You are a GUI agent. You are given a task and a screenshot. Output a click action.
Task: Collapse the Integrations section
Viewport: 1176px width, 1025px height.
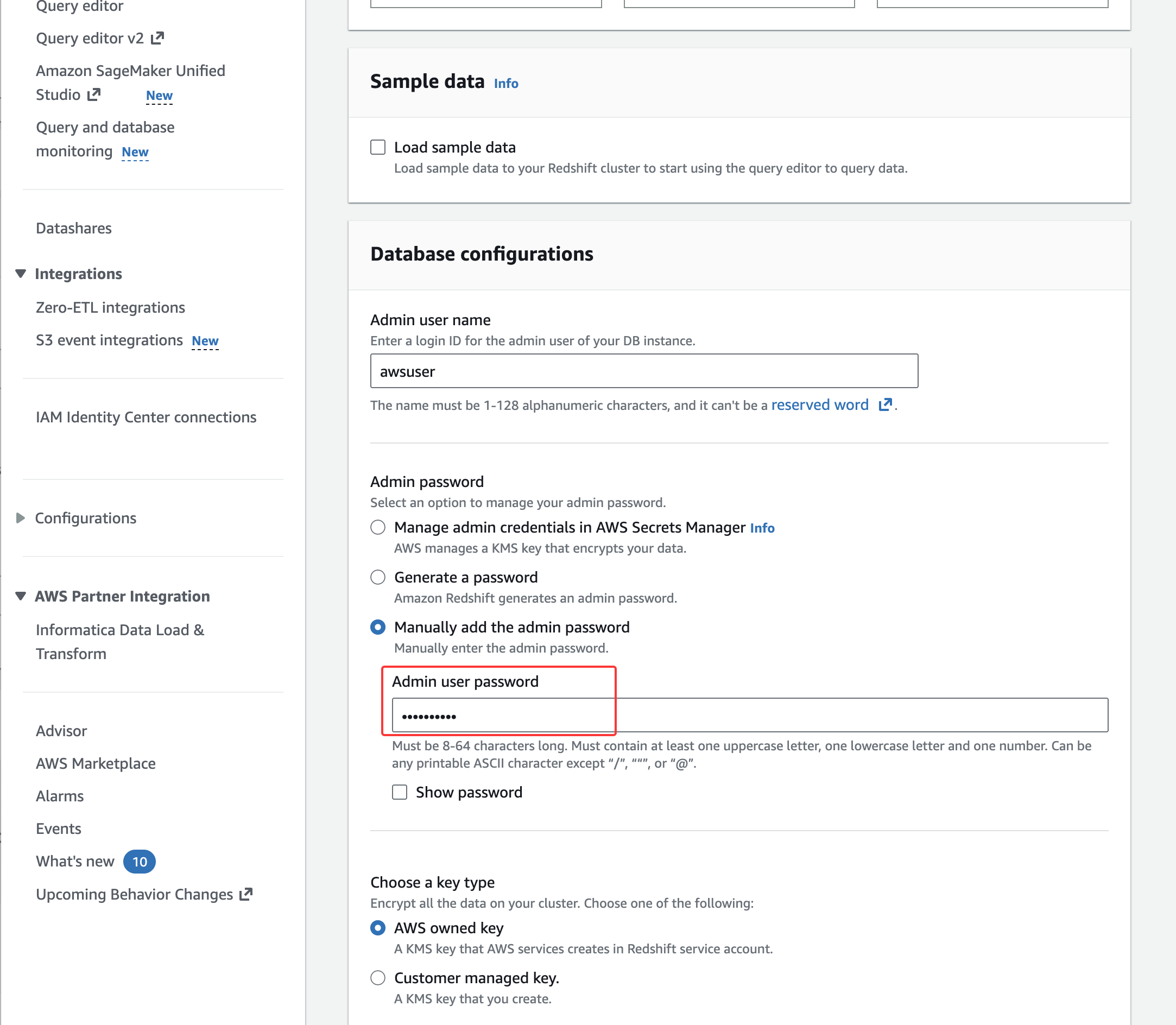pyautogui.click(x=21, y=274)
